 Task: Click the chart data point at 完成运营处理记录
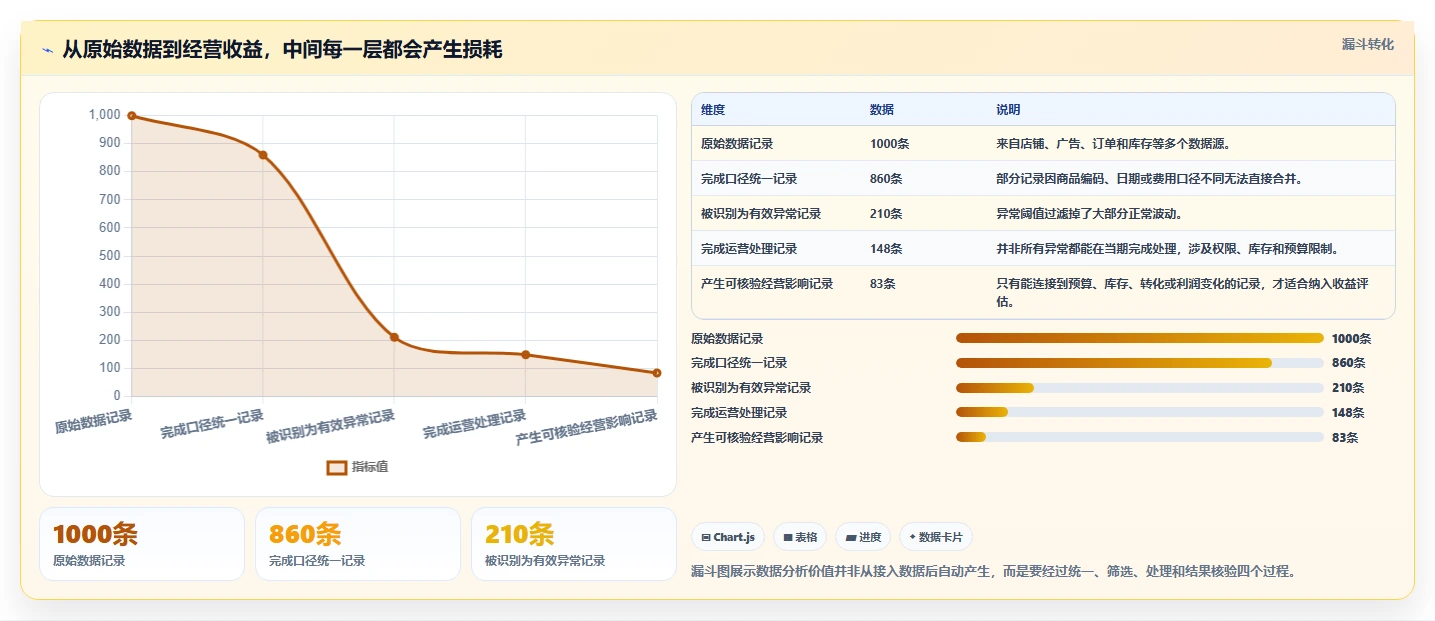(x=526, y=355)
